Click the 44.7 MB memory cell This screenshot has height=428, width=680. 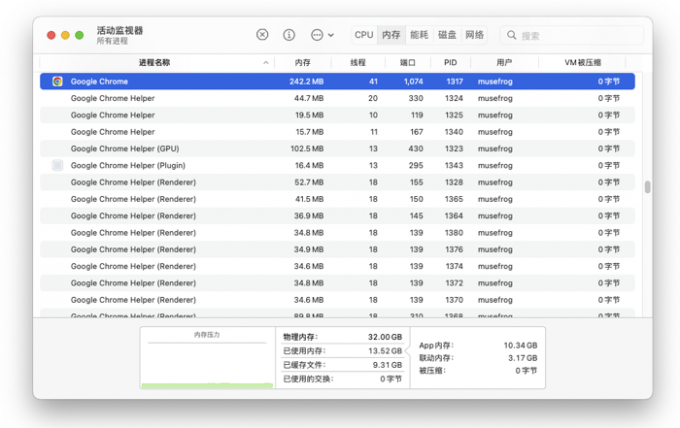click(309, 98)
